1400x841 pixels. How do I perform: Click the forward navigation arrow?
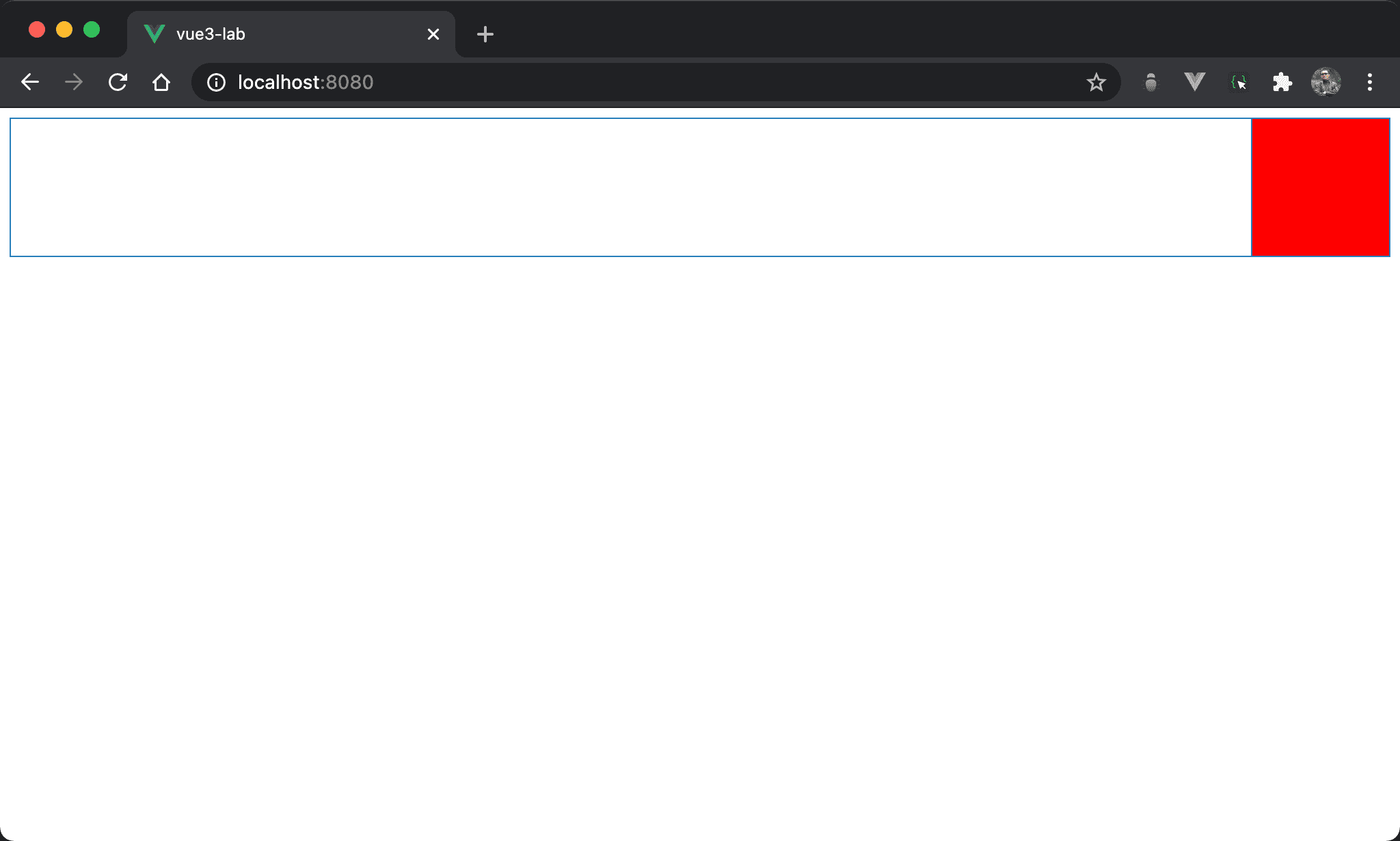[x=74, y=83]
